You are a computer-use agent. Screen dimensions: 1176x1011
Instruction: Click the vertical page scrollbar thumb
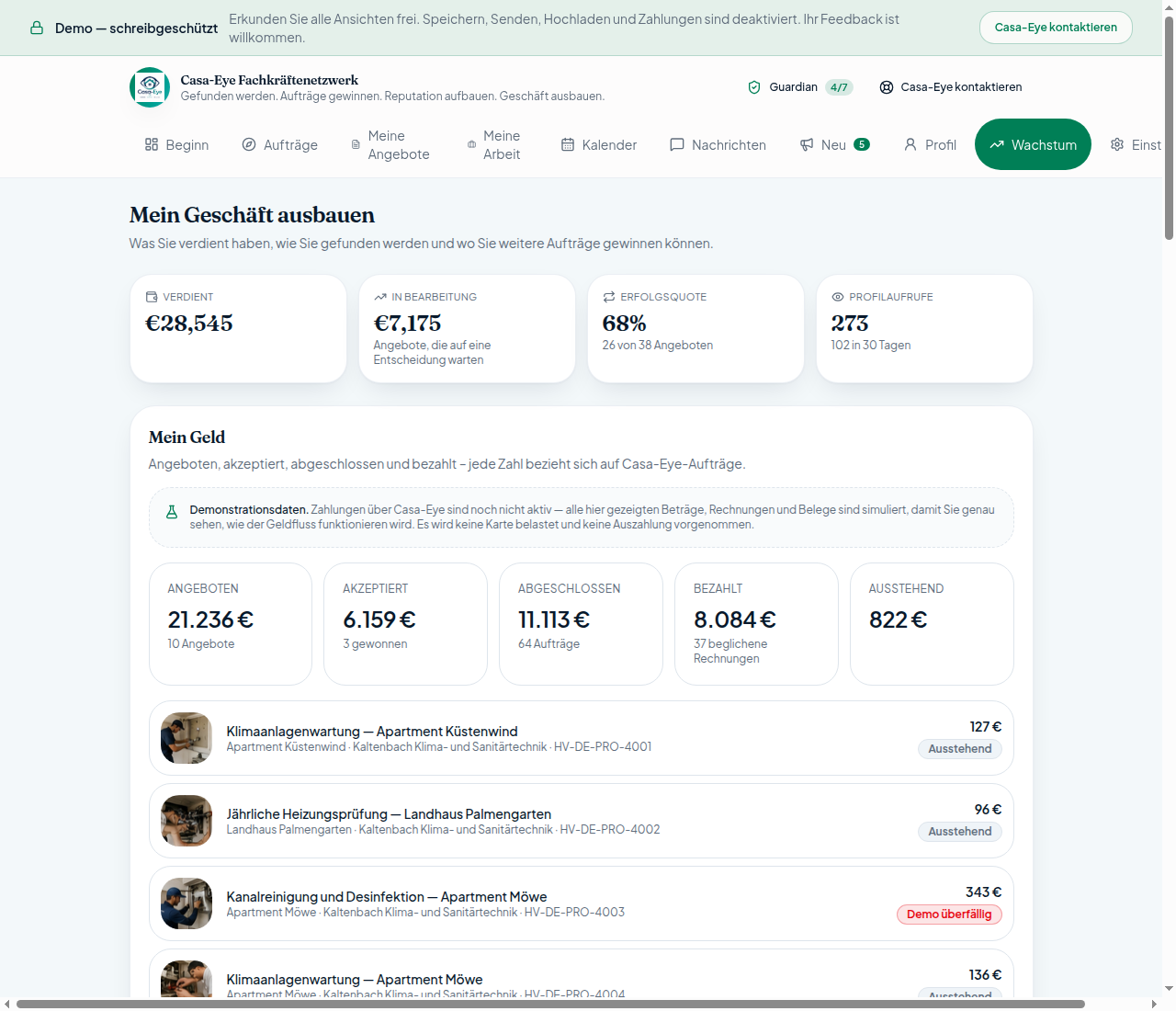[1169, 129]
